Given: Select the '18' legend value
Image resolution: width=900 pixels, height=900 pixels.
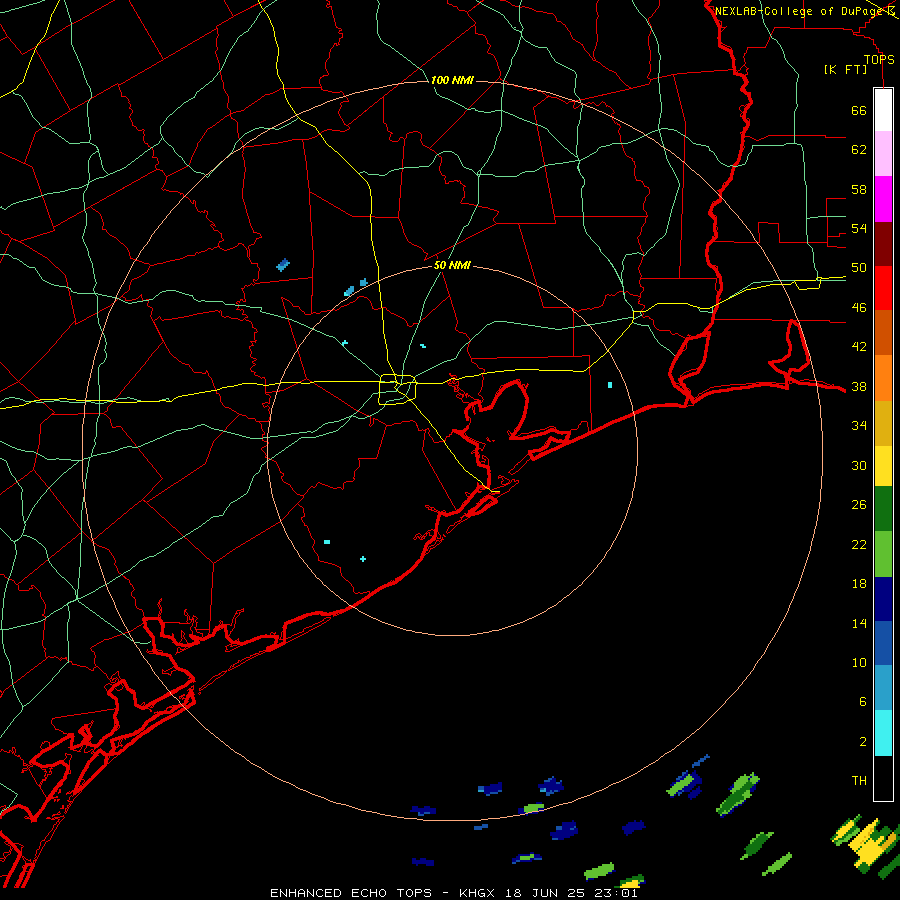Looking at the screenshot, I should point(859,584).
